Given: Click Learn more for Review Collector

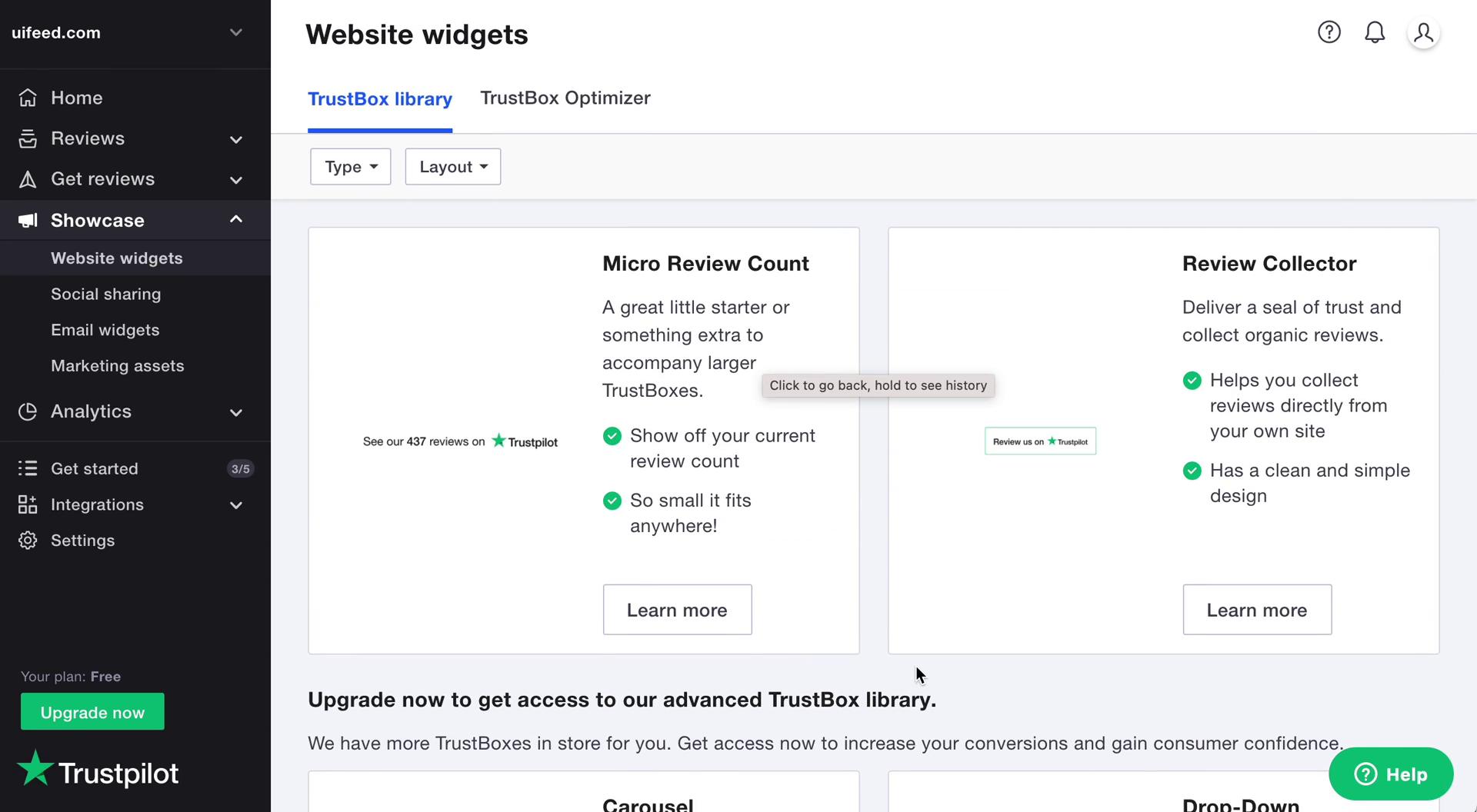Looking at the screenshot, I should 1257,610.
